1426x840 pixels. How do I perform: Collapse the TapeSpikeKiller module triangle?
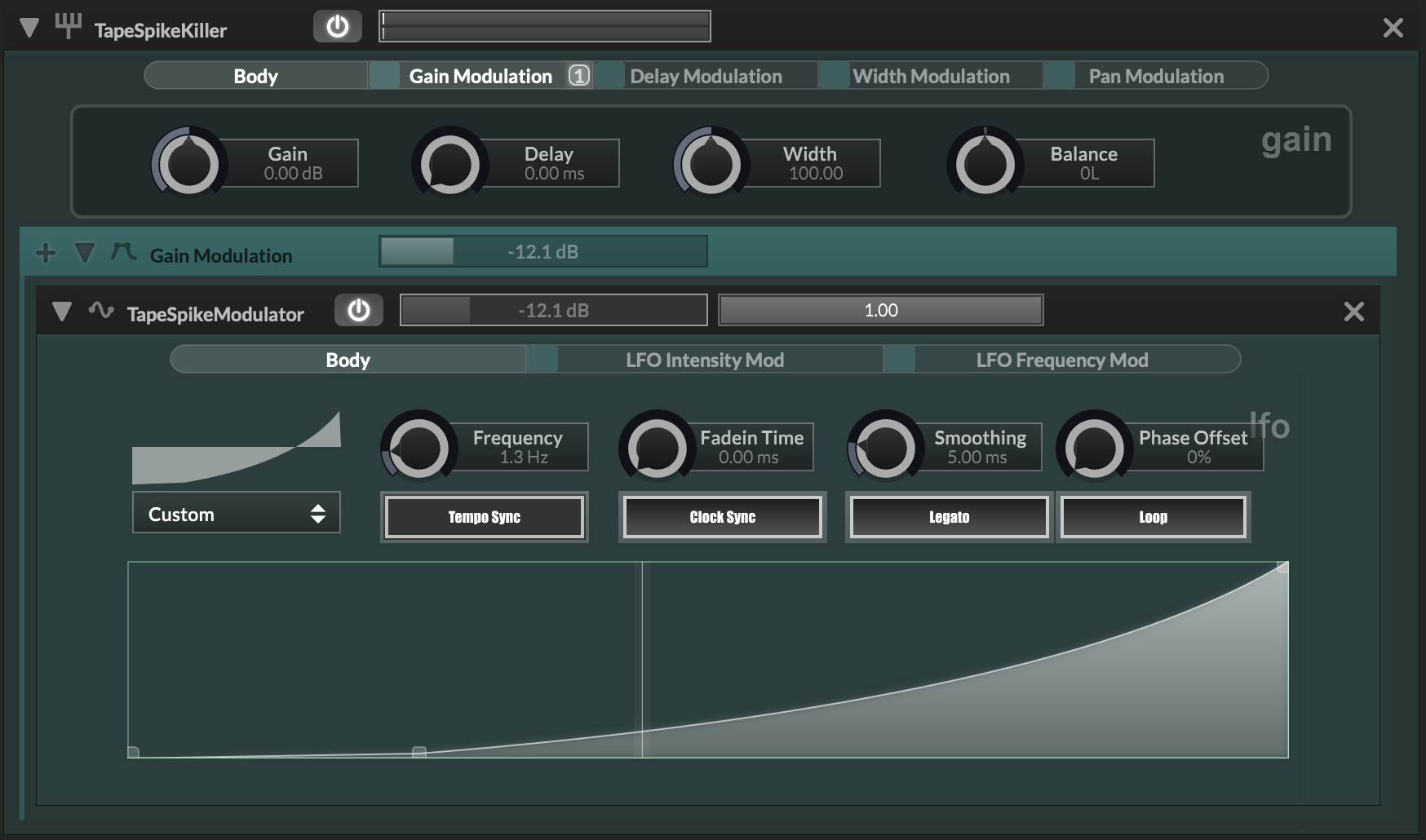click(29, 29)
